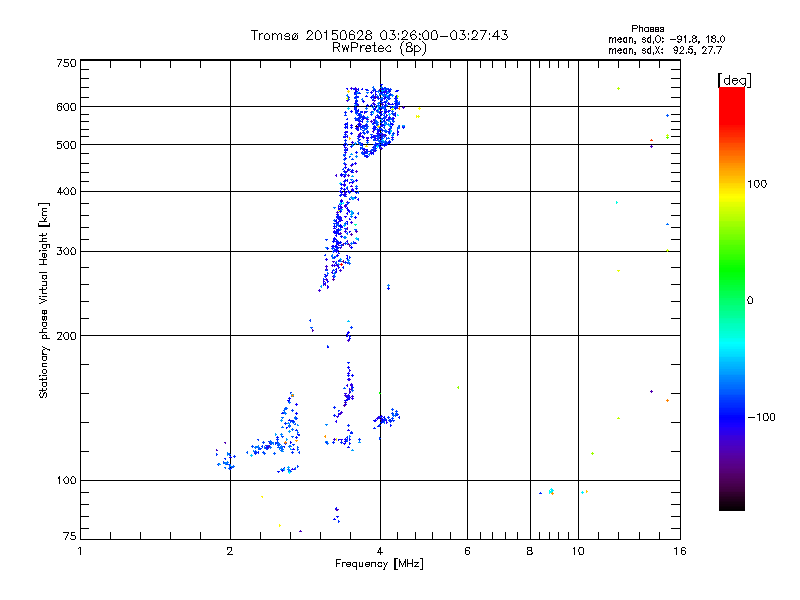This screenshot has height=600, width=800.
Task: Click the plot title 'Tromsø 20150628 03:26:00-03:27:43'
Action: click(379, 35)
